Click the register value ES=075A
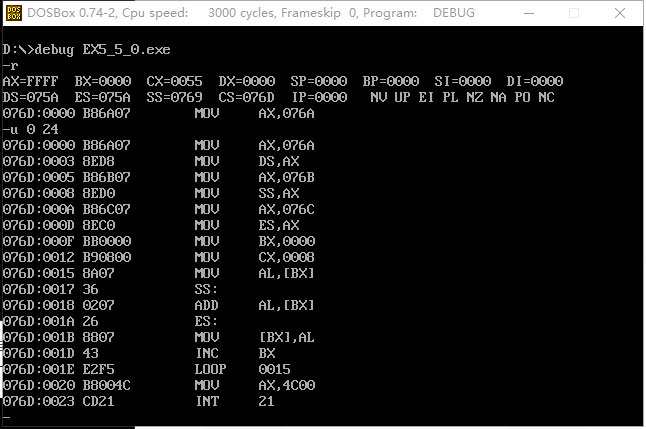This screenshot has height=429, width=646. tap(103, 97)
